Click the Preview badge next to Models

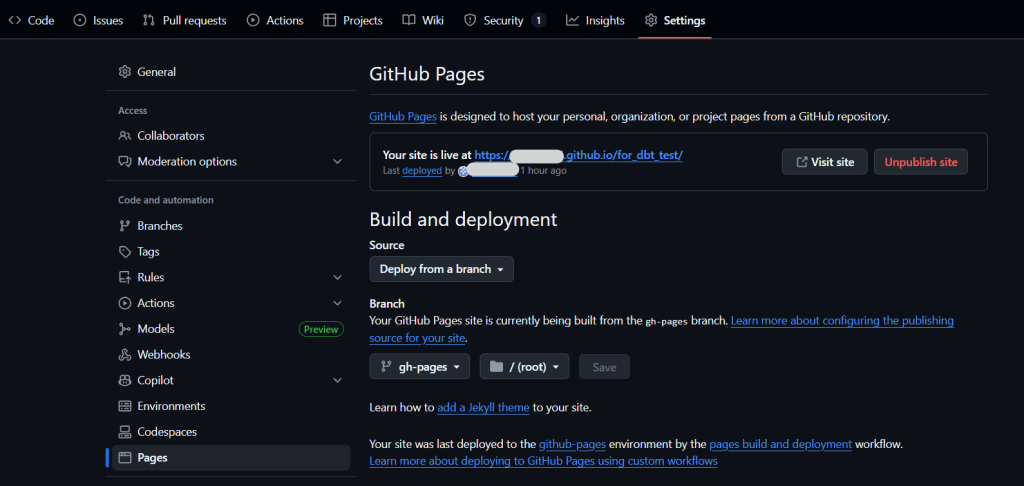[x=321, y=329]
